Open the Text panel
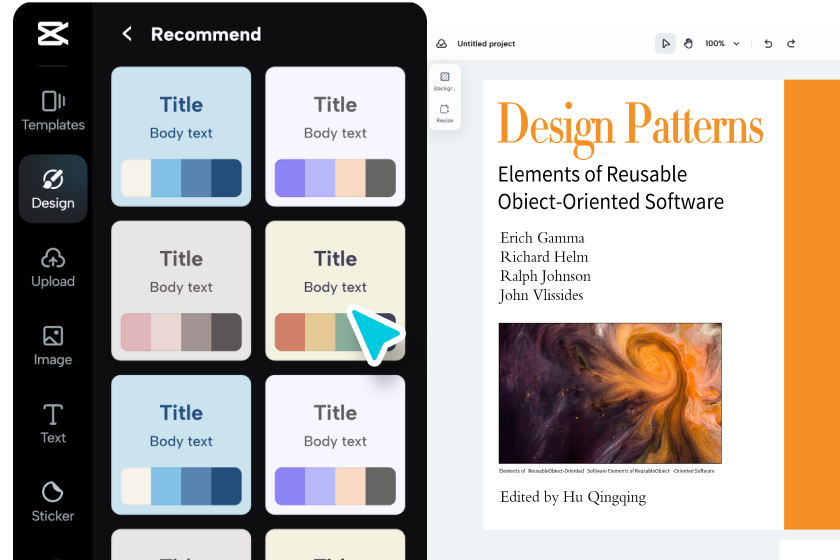This screenshot has width=840, height=560. click(52, 424)
